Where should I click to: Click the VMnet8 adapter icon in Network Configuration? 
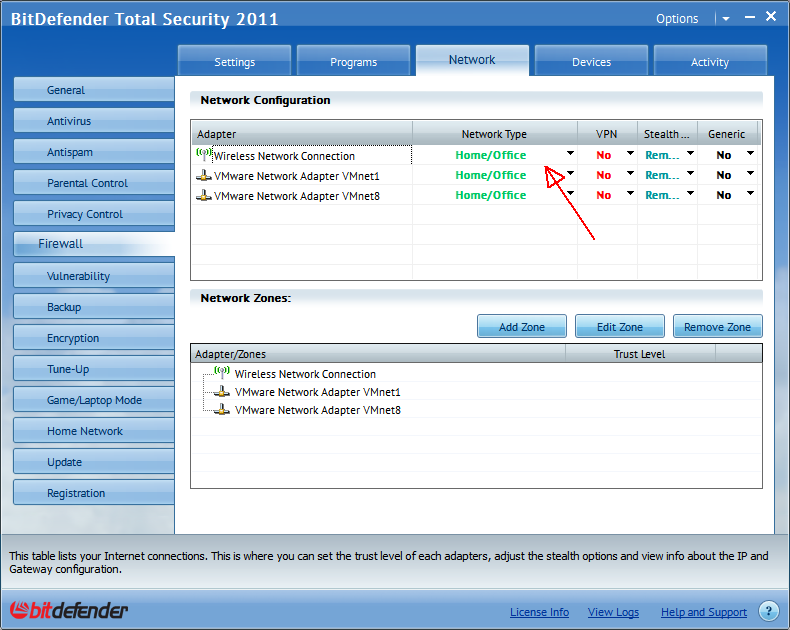pyautogui.click(x=204, y=196)
